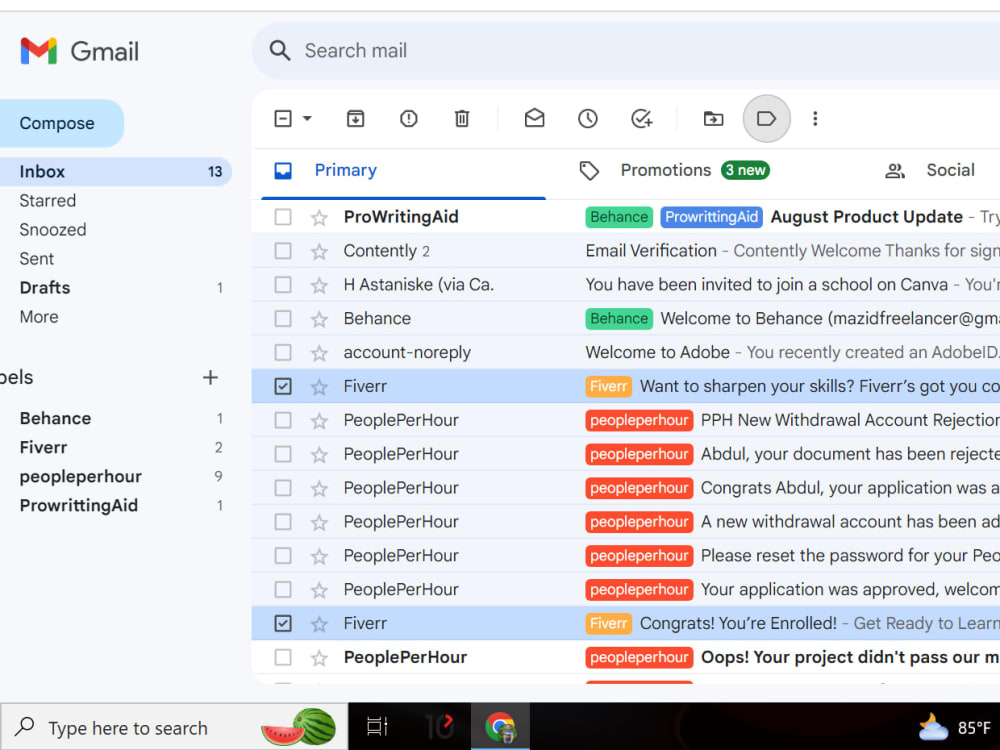Open the select dropdown arrow next to checkbox
The width and height of the screenshot is (1000, 750).
pyautogui.click(x=307, y=119)
